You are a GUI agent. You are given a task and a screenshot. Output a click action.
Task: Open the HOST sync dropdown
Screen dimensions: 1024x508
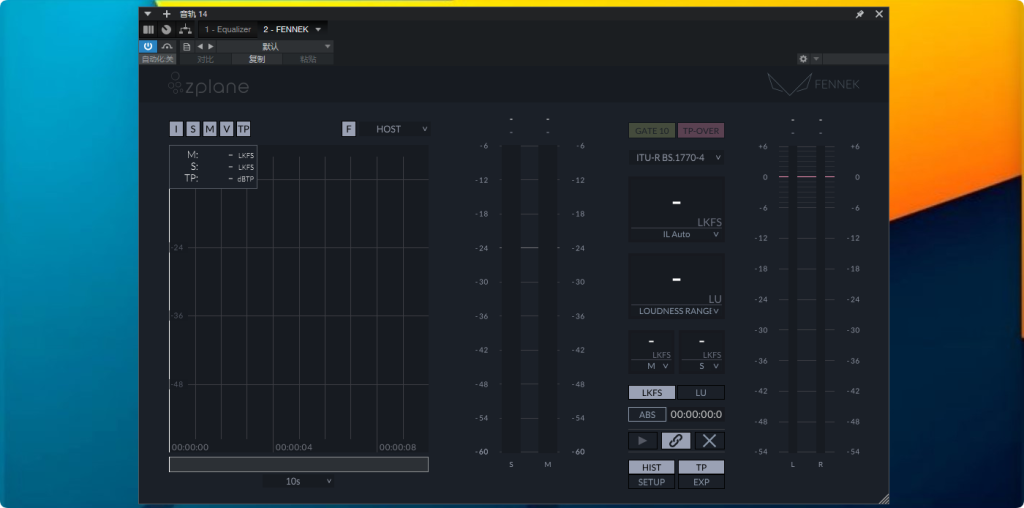click(395, 129)
